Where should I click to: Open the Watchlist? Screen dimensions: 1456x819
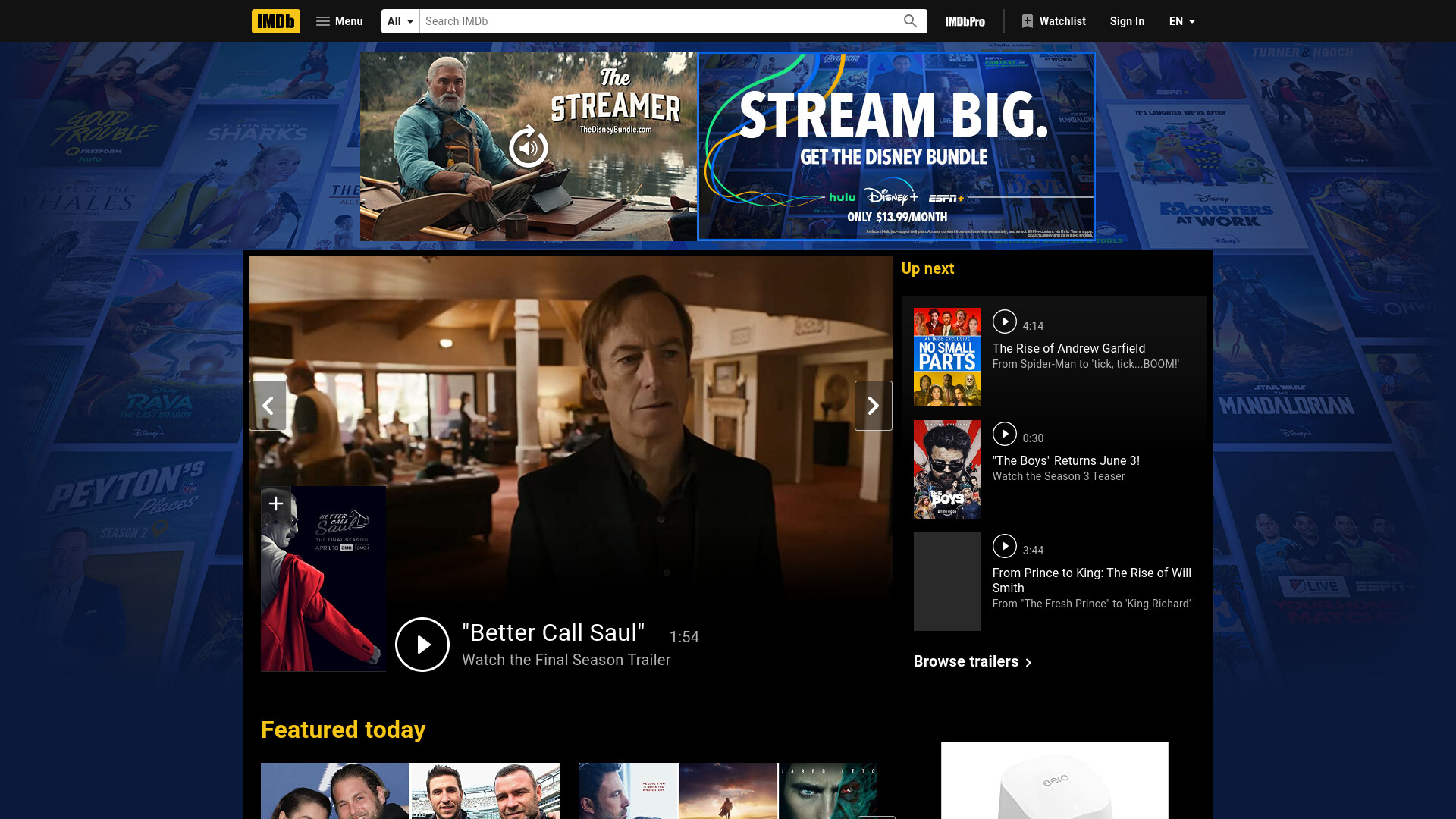click(x=1054, y=21)
